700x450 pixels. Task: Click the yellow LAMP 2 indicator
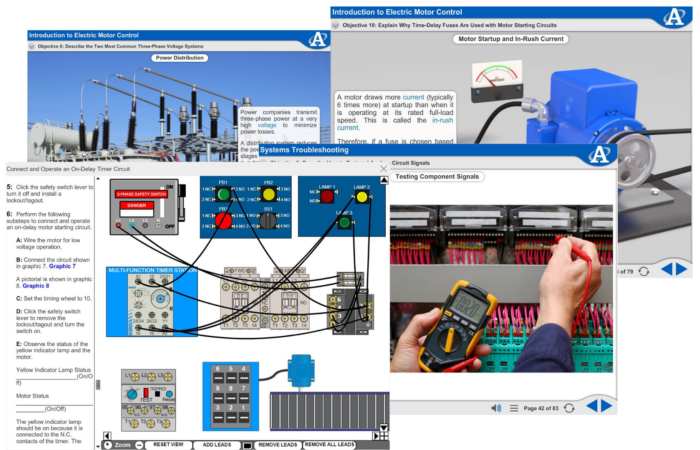pyautogui.click(x=362, y=196)
